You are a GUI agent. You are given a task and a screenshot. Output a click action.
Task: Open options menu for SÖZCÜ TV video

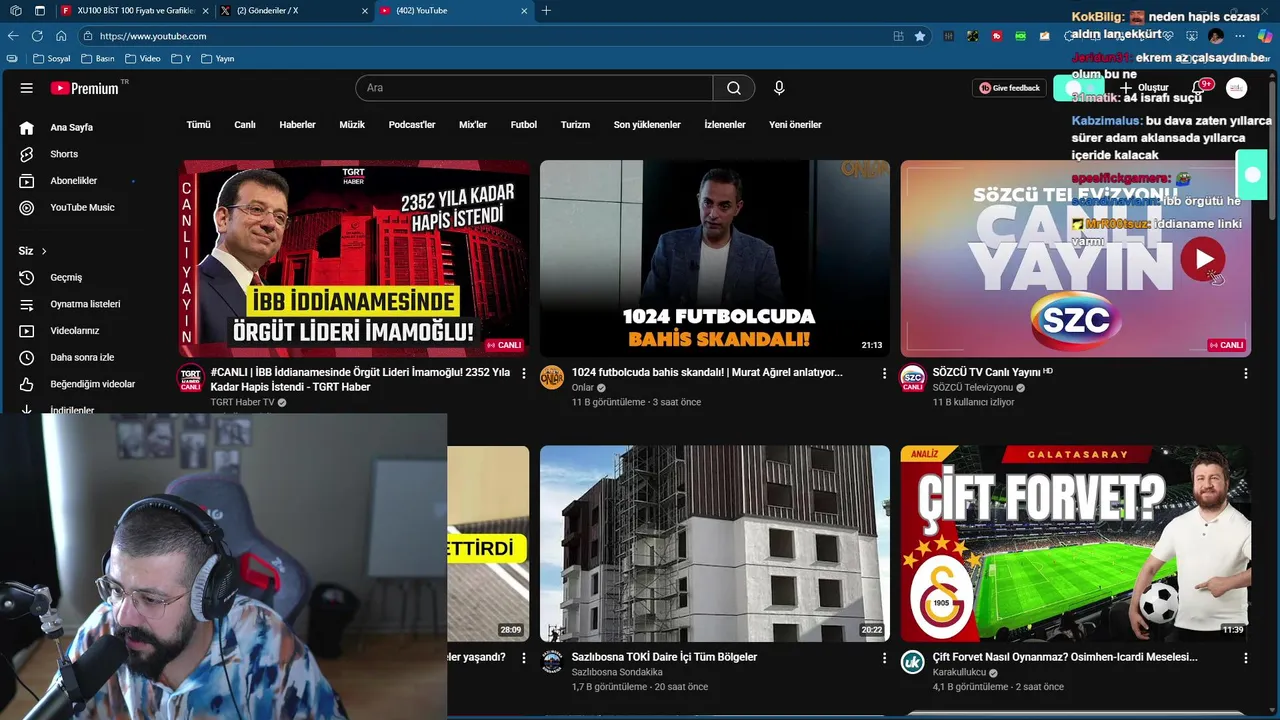tap(1245, 373)
